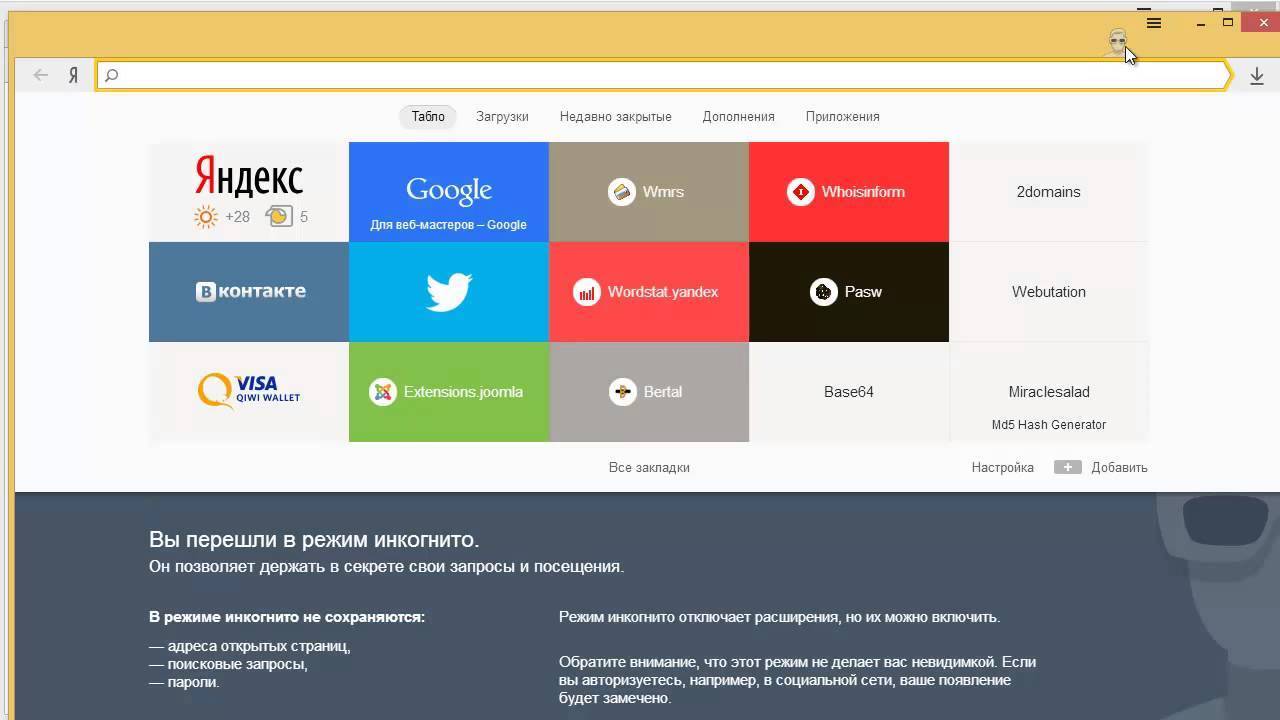The width and height of the screenshot is (1280, 720).
Task: Open the QIWI Wallet Visa tile
Action: [249, 392]
